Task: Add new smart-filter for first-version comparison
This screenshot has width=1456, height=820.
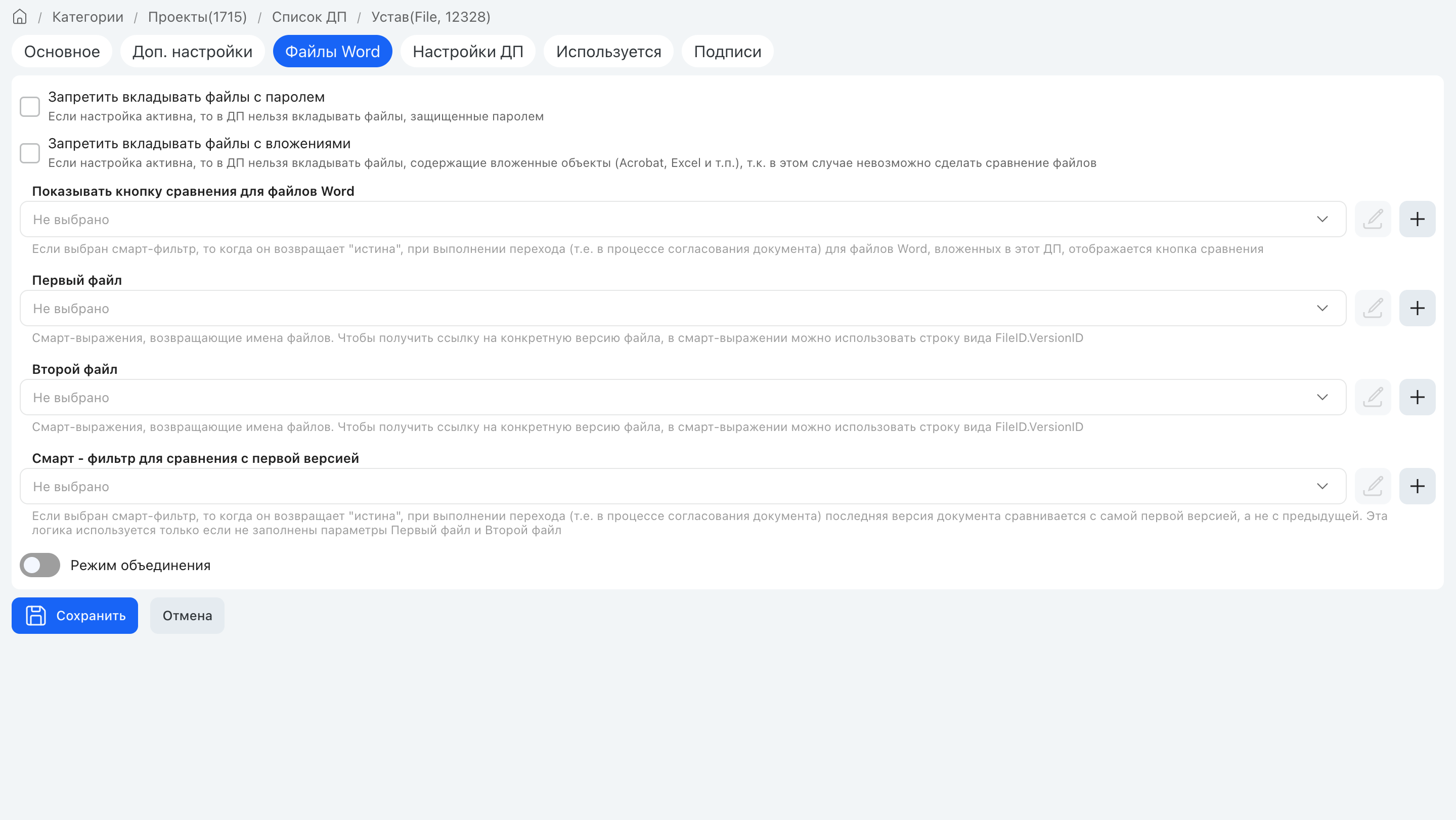Action: (1417, 486)
